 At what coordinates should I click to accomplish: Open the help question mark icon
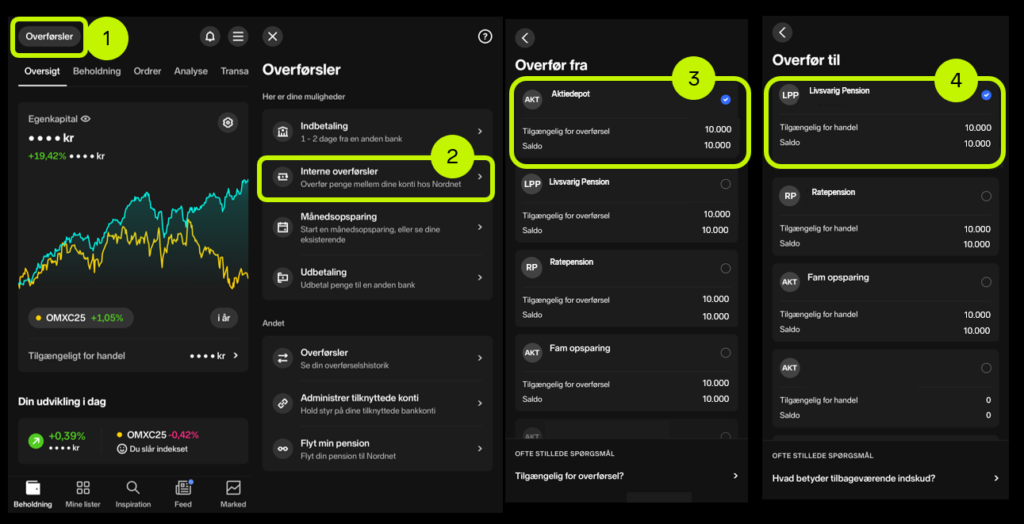pyautogui.click(x=485, y=37)
